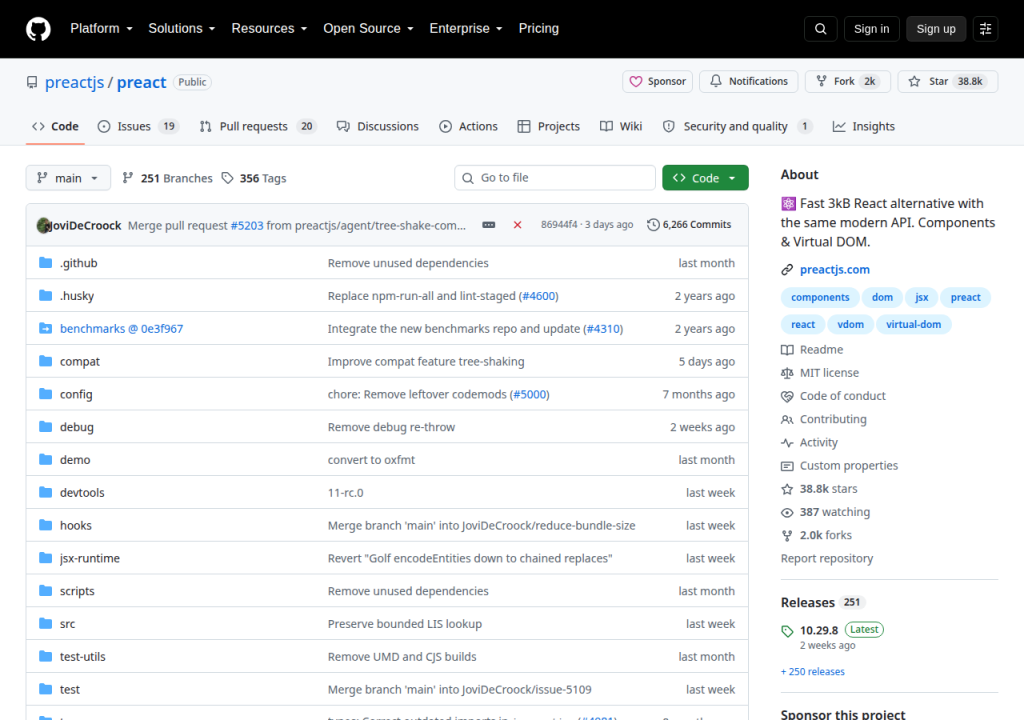Click the hooks folder icon
The width and height of the screenshot is (1024, 720).
coord(46,525)
